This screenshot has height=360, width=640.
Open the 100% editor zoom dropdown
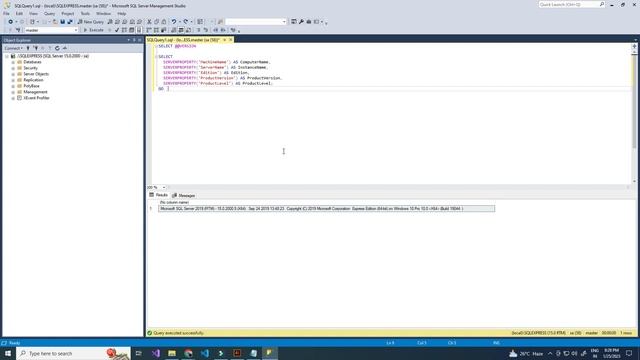click(x=164, y=187)
